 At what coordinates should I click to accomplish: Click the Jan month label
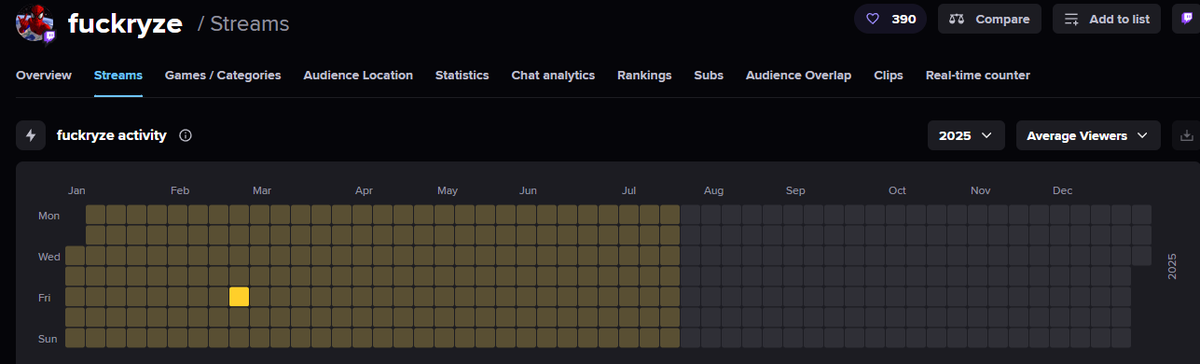tap(76, 190)
